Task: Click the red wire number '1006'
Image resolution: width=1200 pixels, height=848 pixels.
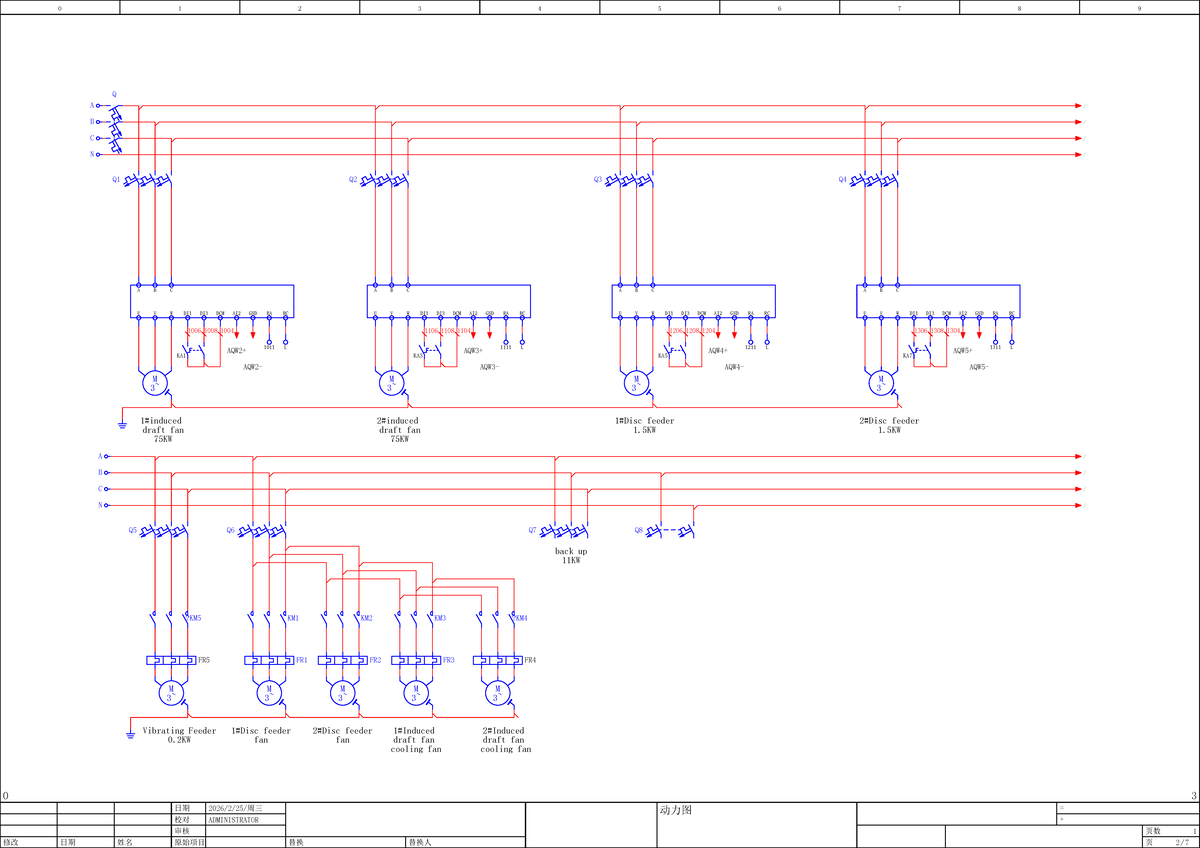Action: coord(194,330)
